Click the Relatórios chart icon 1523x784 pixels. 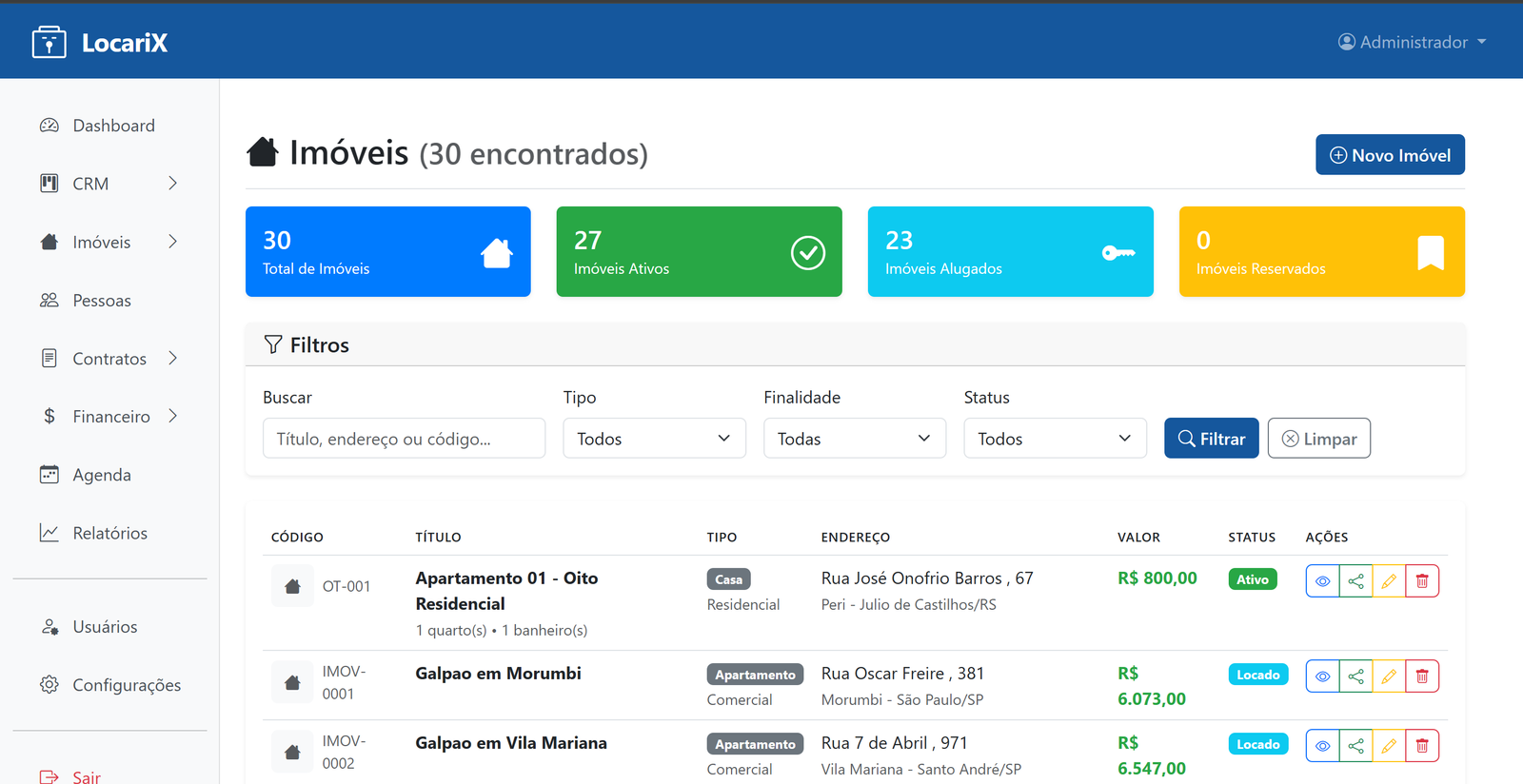[49, 533]
